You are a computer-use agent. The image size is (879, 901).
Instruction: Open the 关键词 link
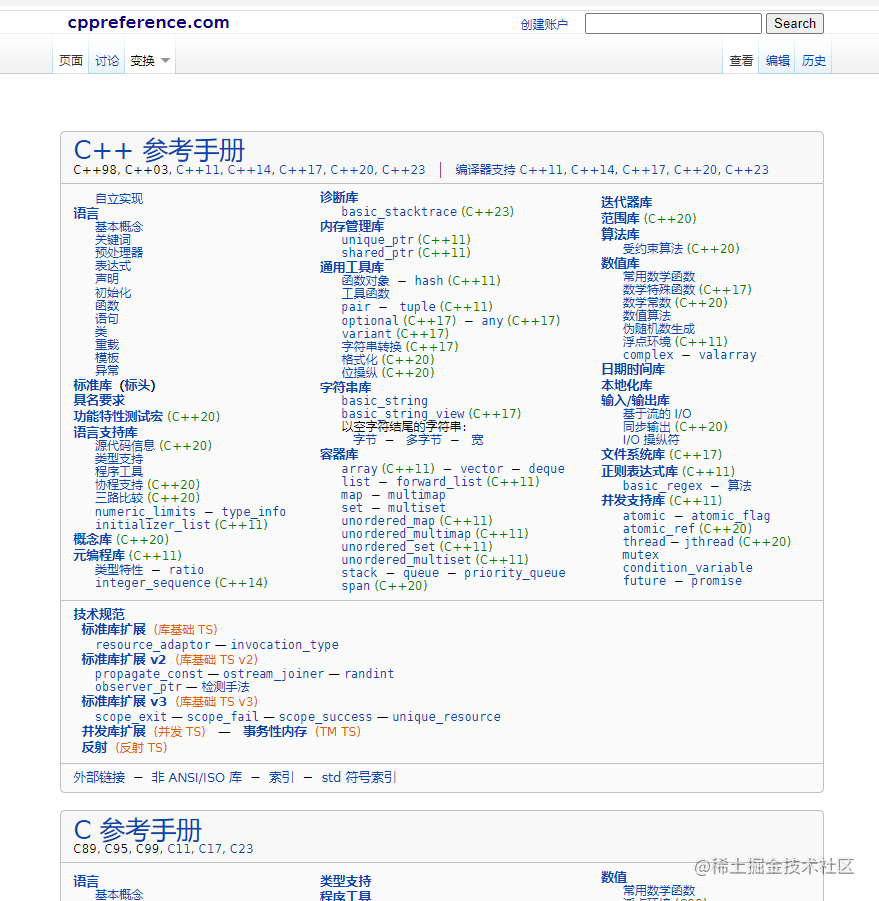113,240
